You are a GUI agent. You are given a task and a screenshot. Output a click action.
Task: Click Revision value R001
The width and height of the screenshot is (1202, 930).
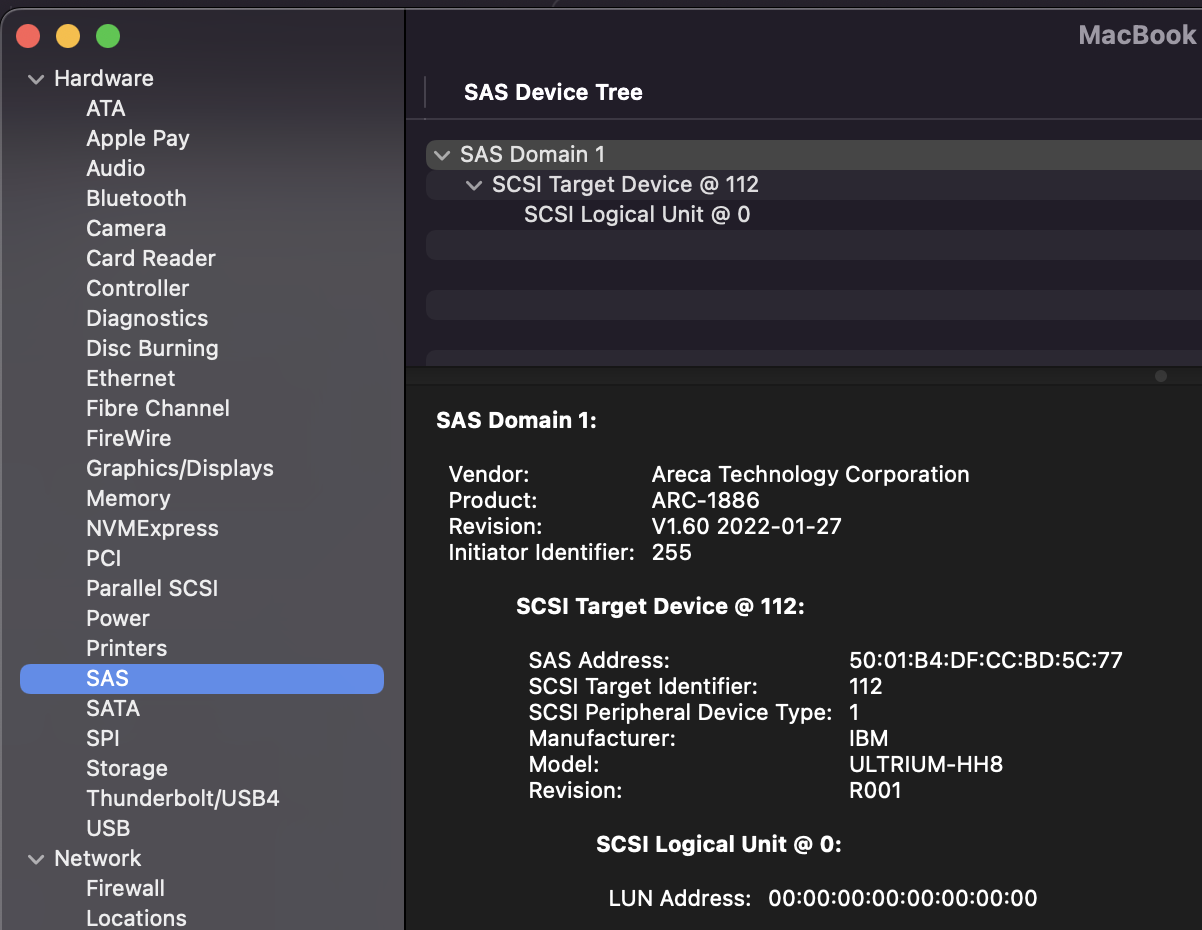(875, 790)
